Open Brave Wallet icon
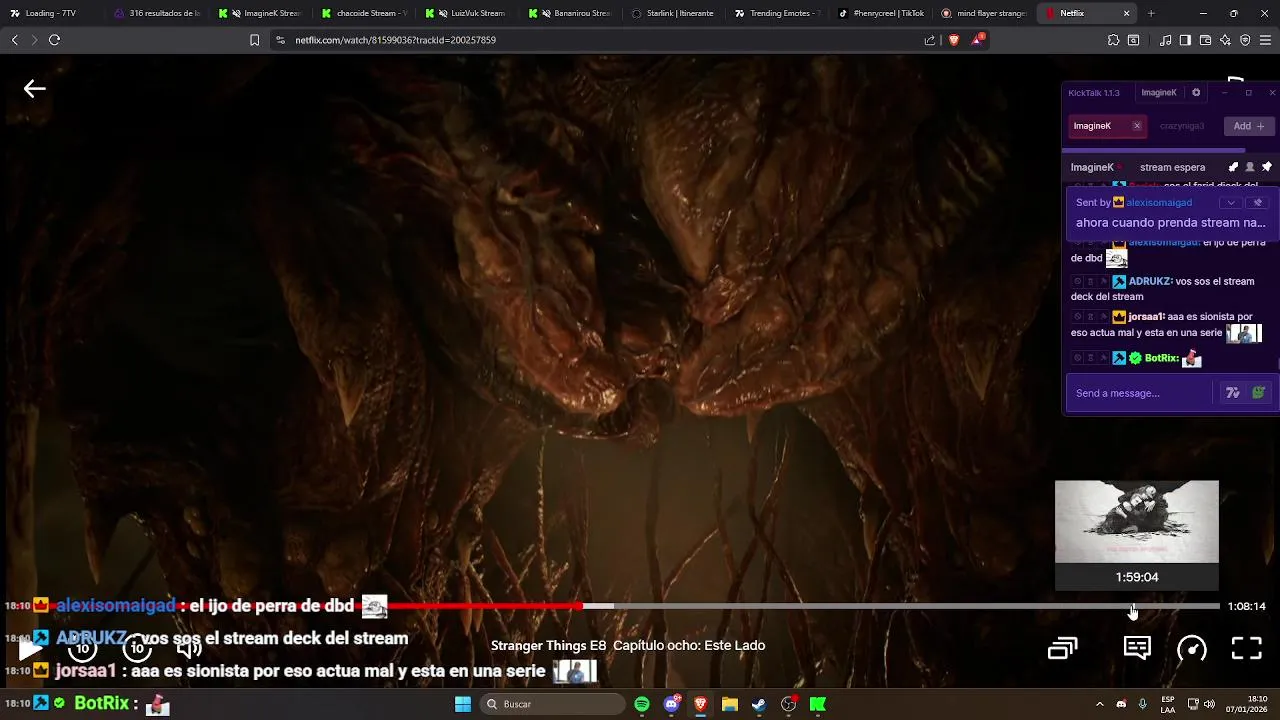 pos(1205,40)
